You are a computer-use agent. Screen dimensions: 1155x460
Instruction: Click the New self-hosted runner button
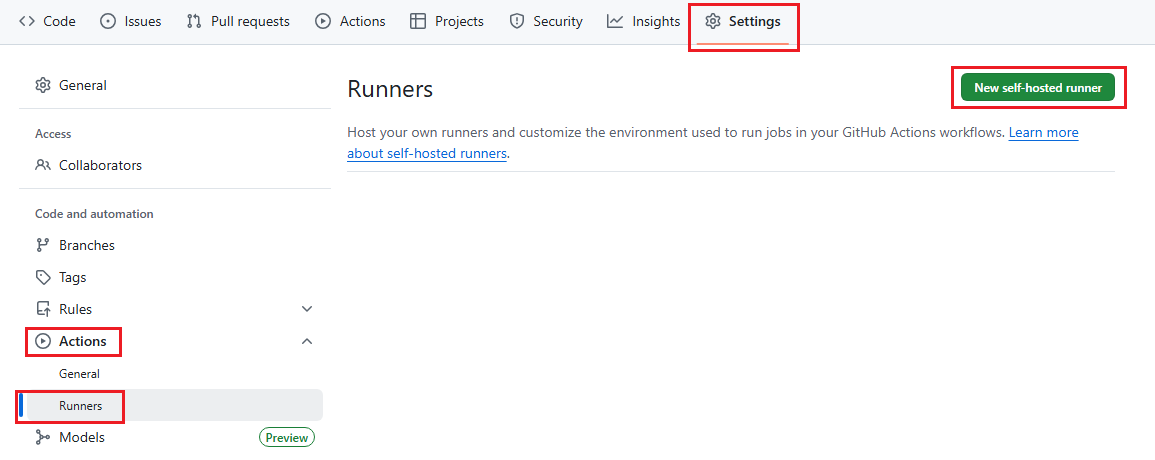tap(1038, 88)
